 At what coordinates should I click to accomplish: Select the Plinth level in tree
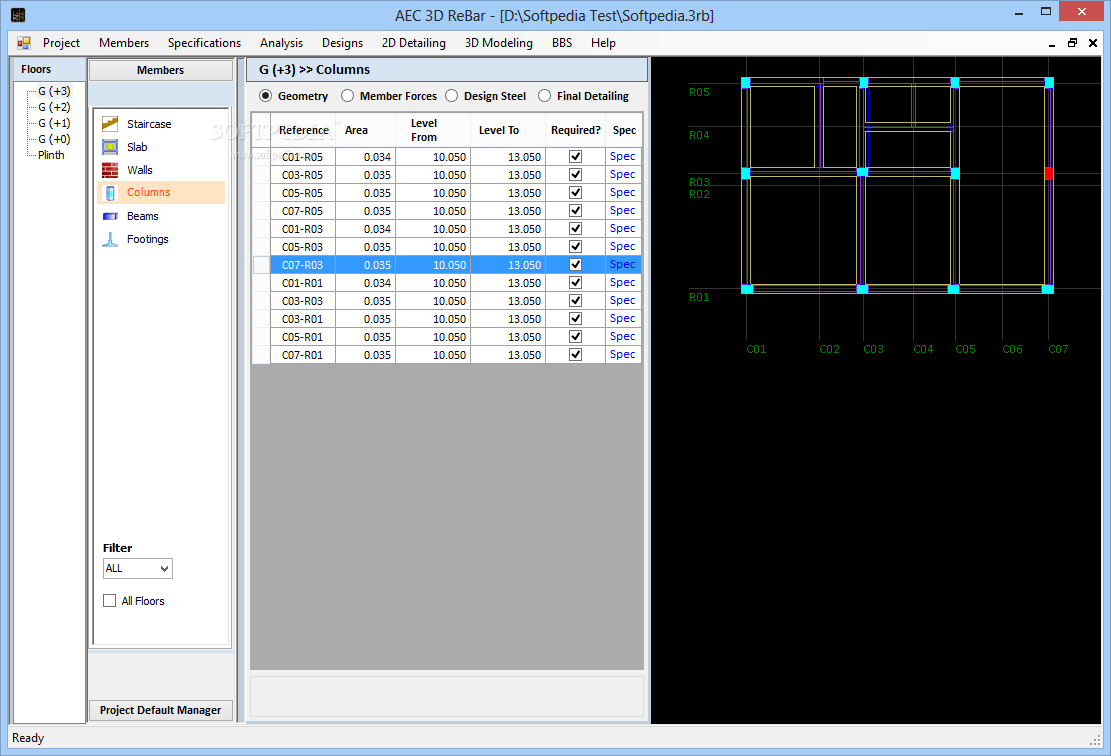pyautogui.click(x=51, y=155)
